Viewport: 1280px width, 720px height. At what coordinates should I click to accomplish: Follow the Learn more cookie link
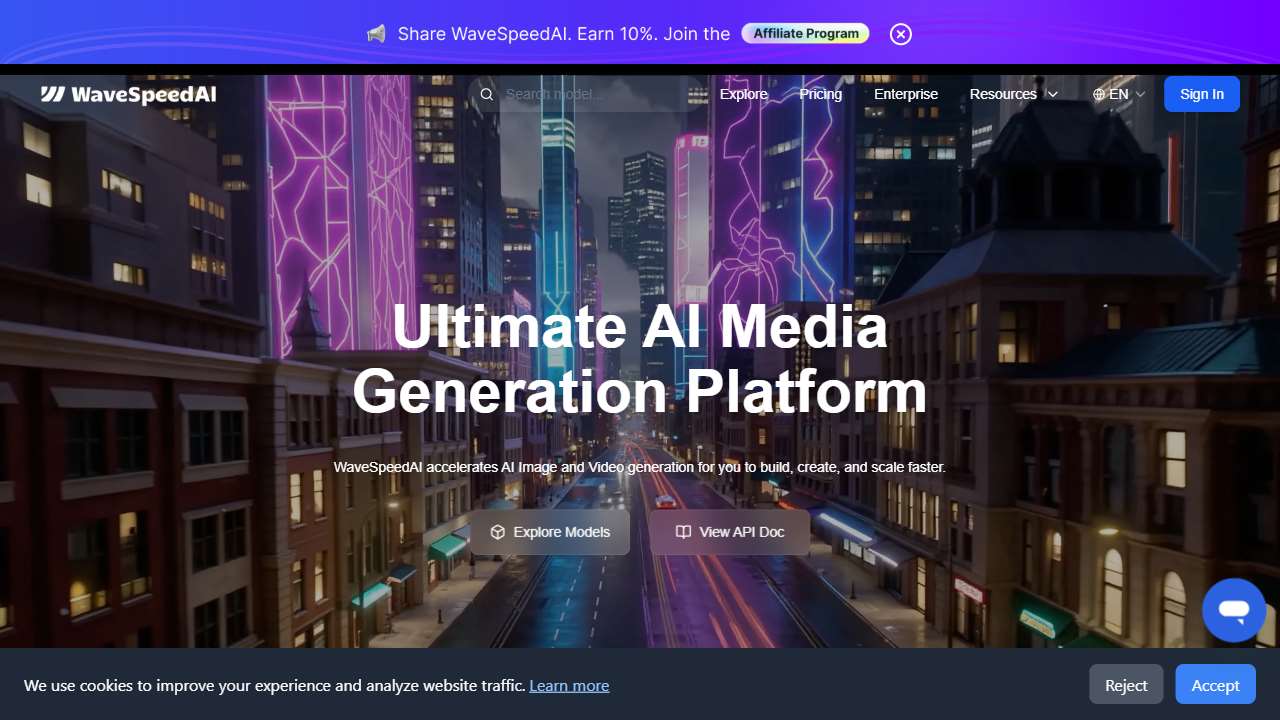pyautogui.click(x=569, y=685)
